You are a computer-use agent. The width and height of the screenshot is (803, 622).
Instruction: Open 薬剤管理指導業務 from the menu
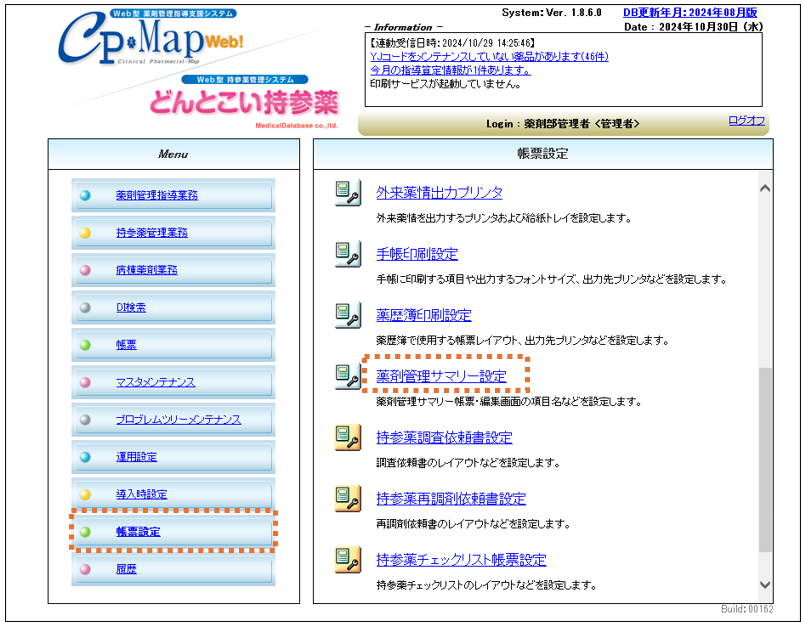[156, 195]
